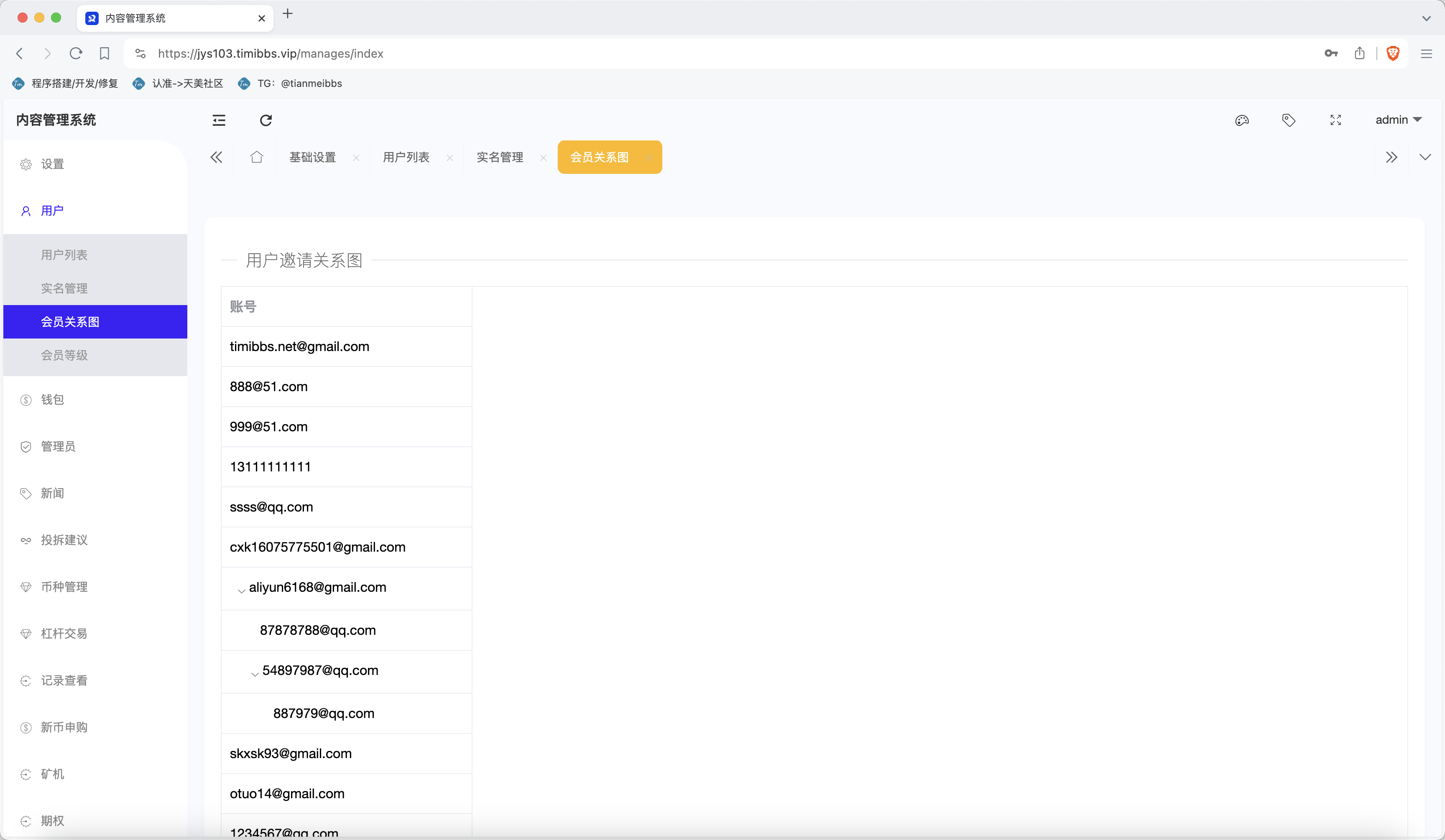This screenshot has width=1445, height=840.
Task: Open 用户列表 in the sidebar
Action: click(95, 255)
